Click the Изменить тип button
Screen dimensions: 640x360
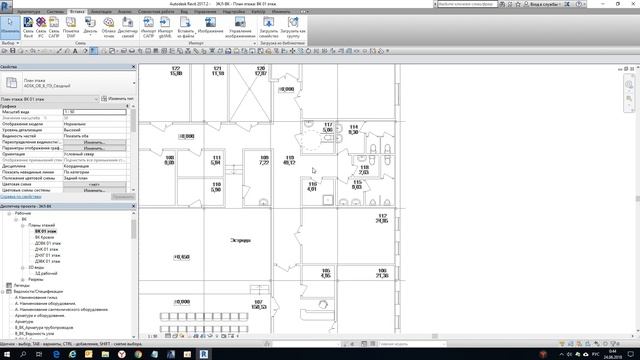click(x=118, y=99)
